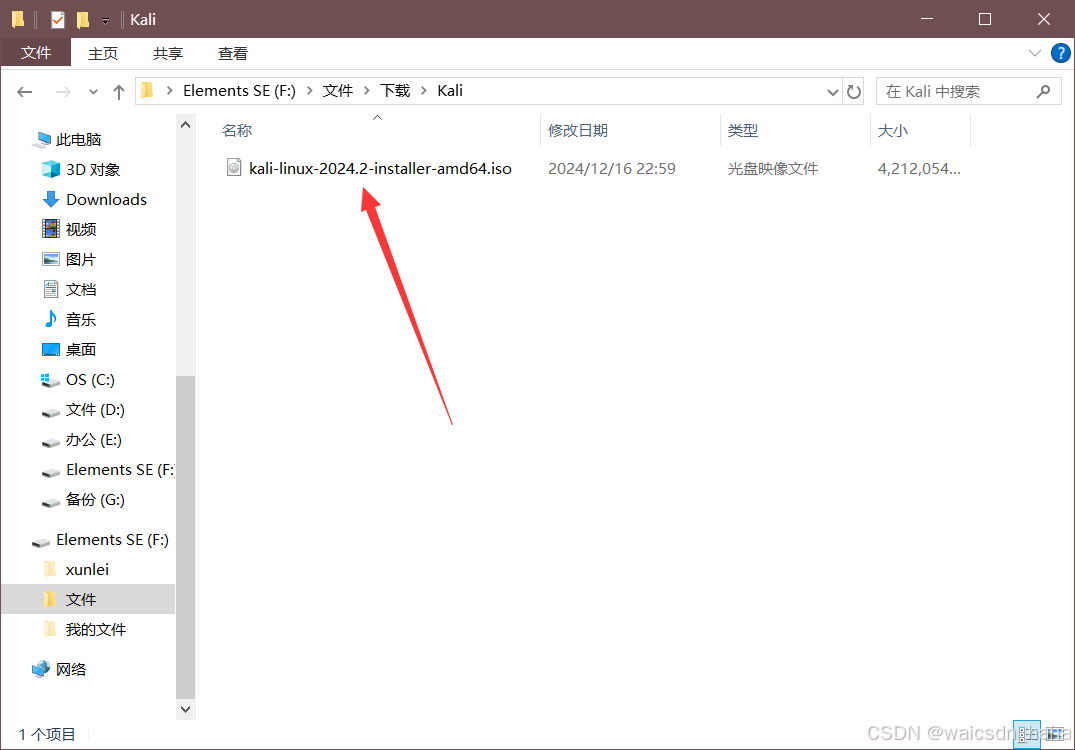Click the navigation pane scroll-down arrow
Viewport: 1075px width, 750px height.
185,709
